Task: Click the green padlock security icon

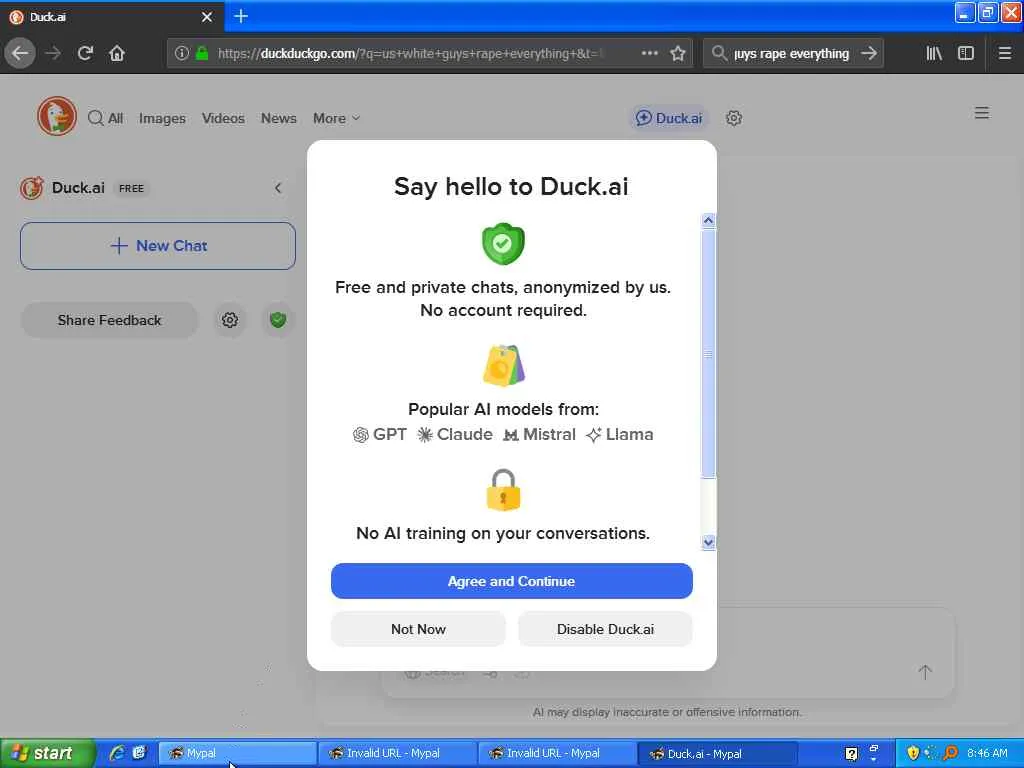Action: coord(202,53)
